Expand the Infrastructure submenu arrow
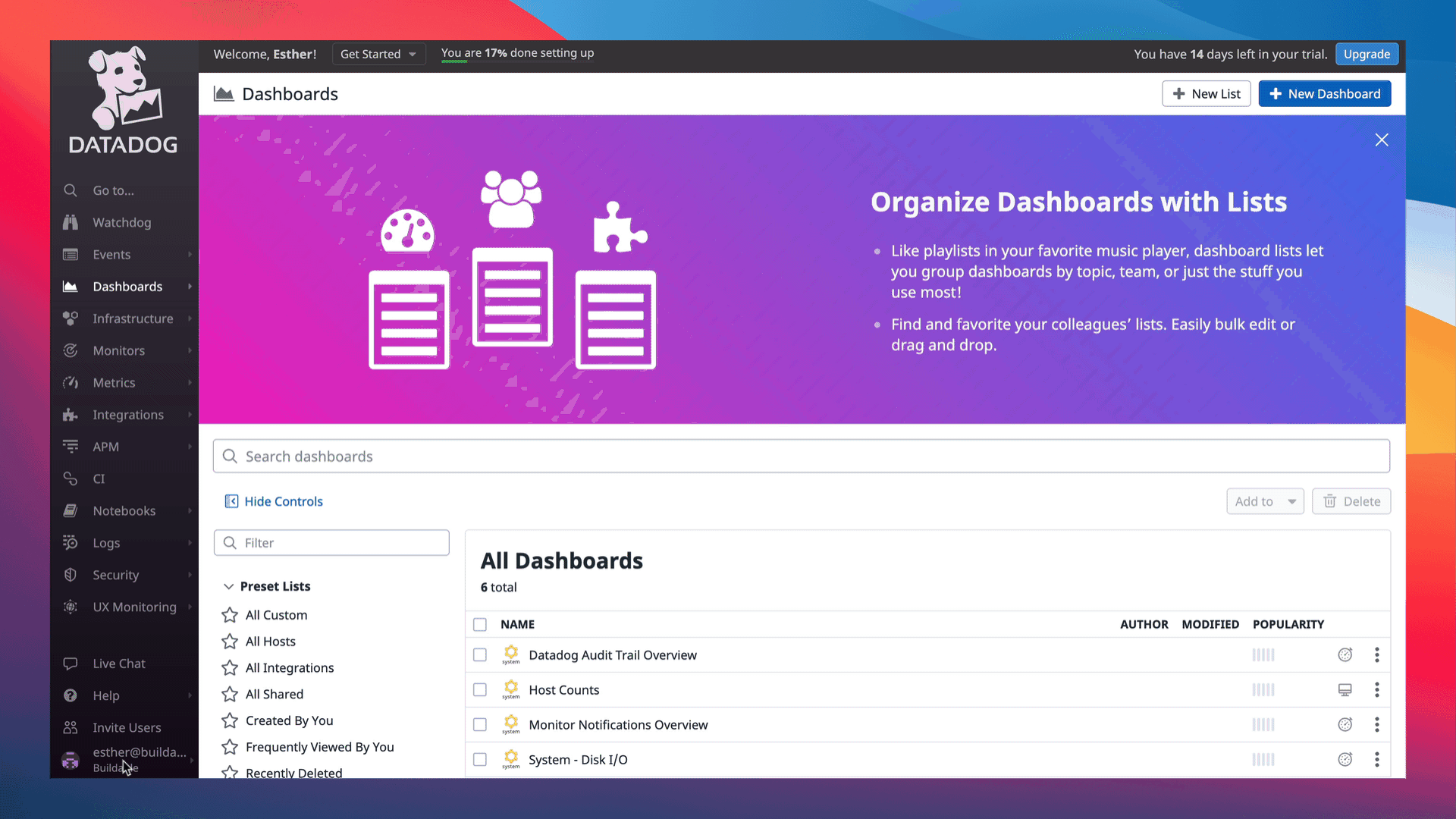Viewport: 1456px width, 819px height. pos(190,318)
